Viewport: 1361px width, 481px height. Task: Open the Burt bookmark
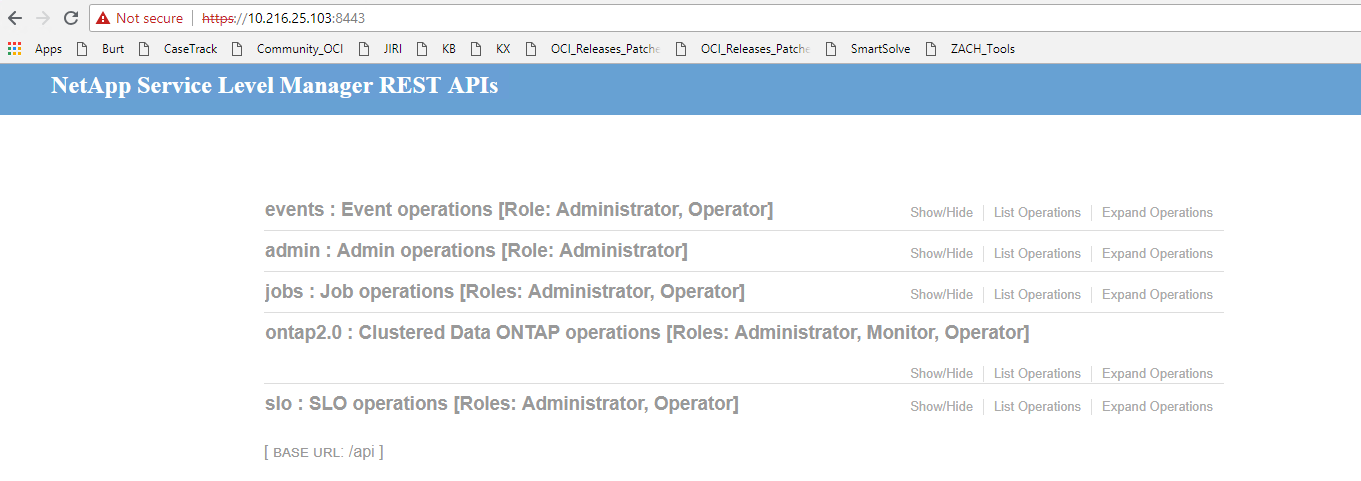tap(103, 48)
